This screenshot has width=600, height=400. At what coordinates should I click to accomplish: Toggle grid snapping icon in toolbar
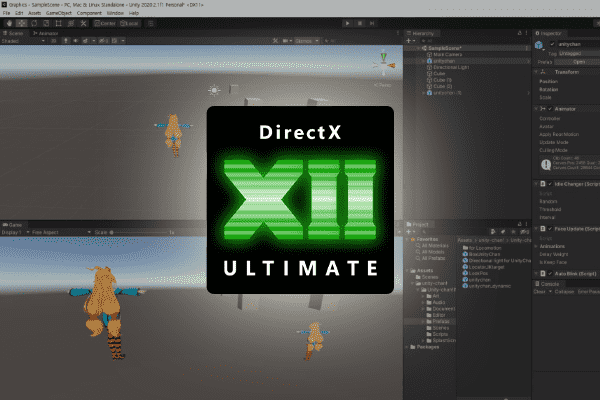coord(151,23)
